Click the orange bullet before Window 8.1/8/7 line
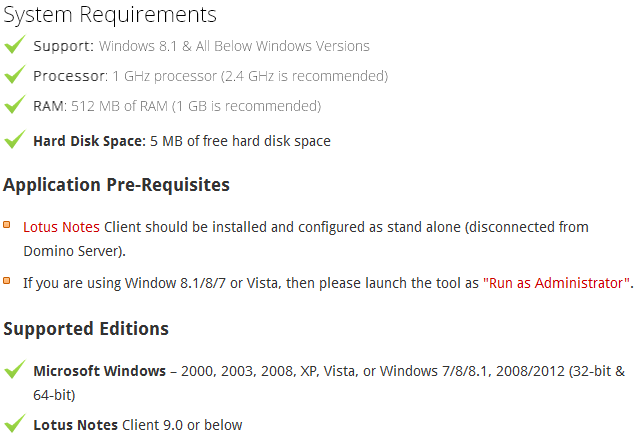Image resolution: width=636 pixels, height=439 pixels. coord(6,281)
